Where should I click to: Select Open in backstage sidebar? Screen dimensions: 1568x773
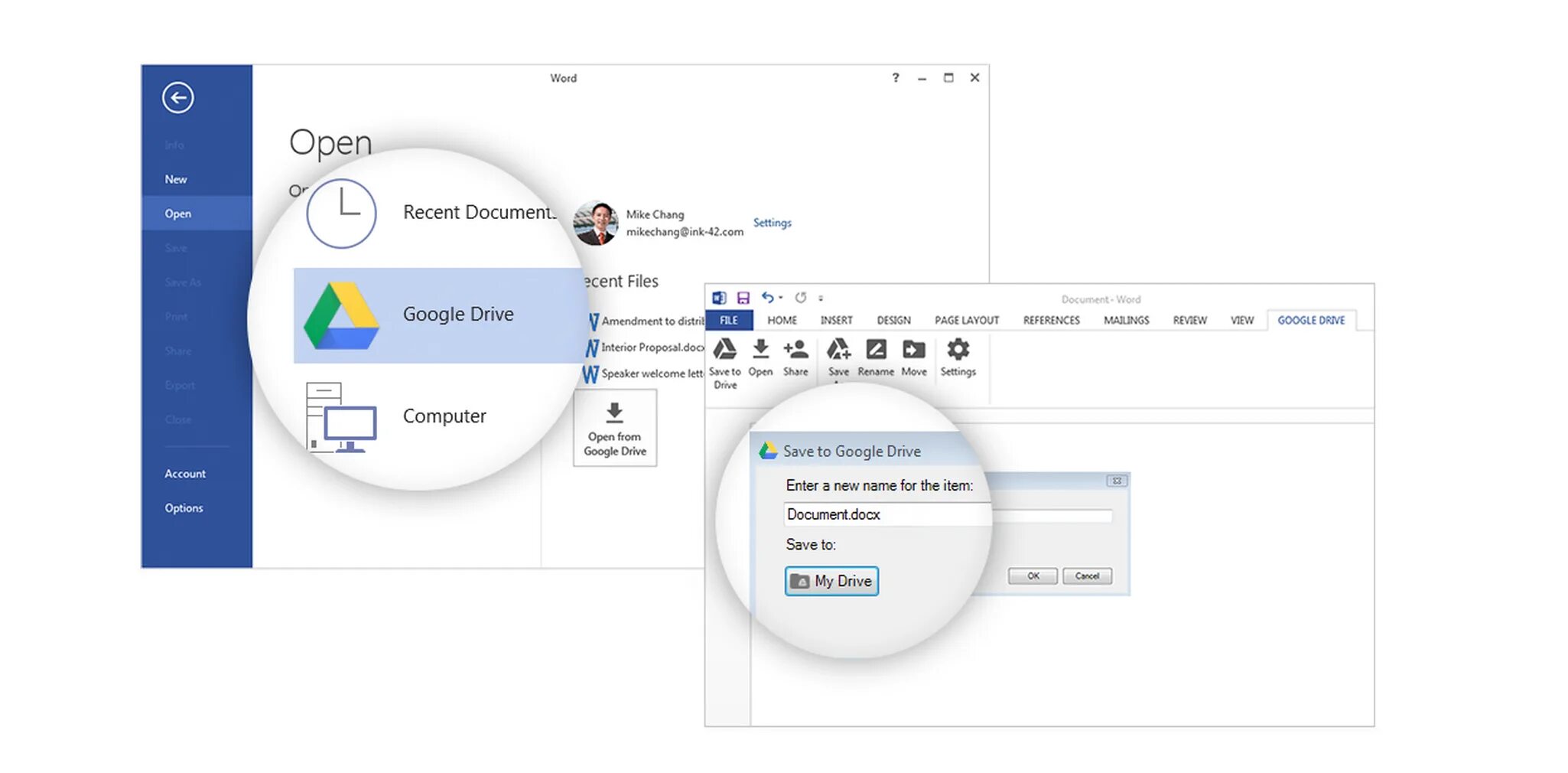coord(197,214)
